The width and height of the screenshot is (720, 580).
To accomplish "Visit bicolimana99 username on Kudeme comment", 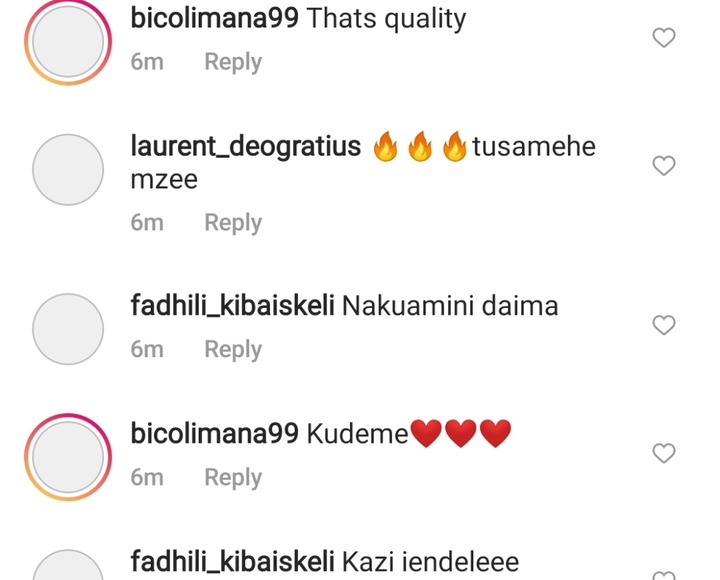I will [x=214, y=434].
